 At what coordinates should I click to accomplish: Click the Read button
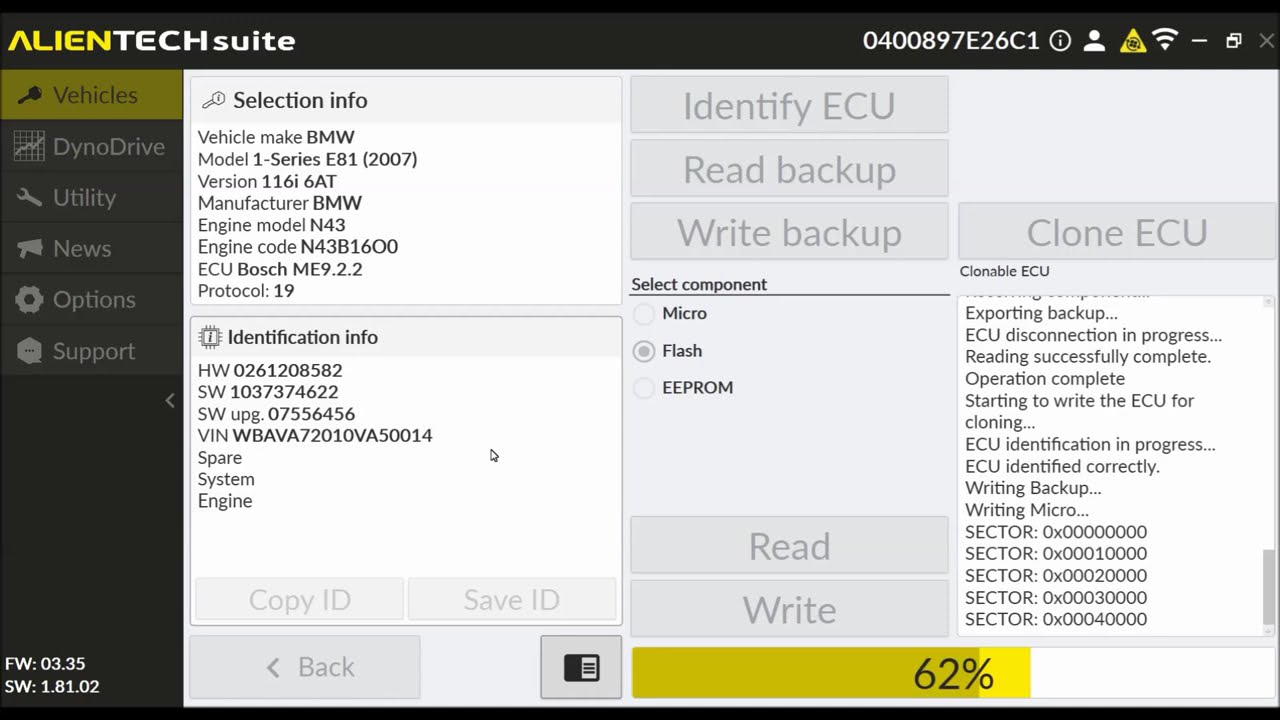point(789,545)
